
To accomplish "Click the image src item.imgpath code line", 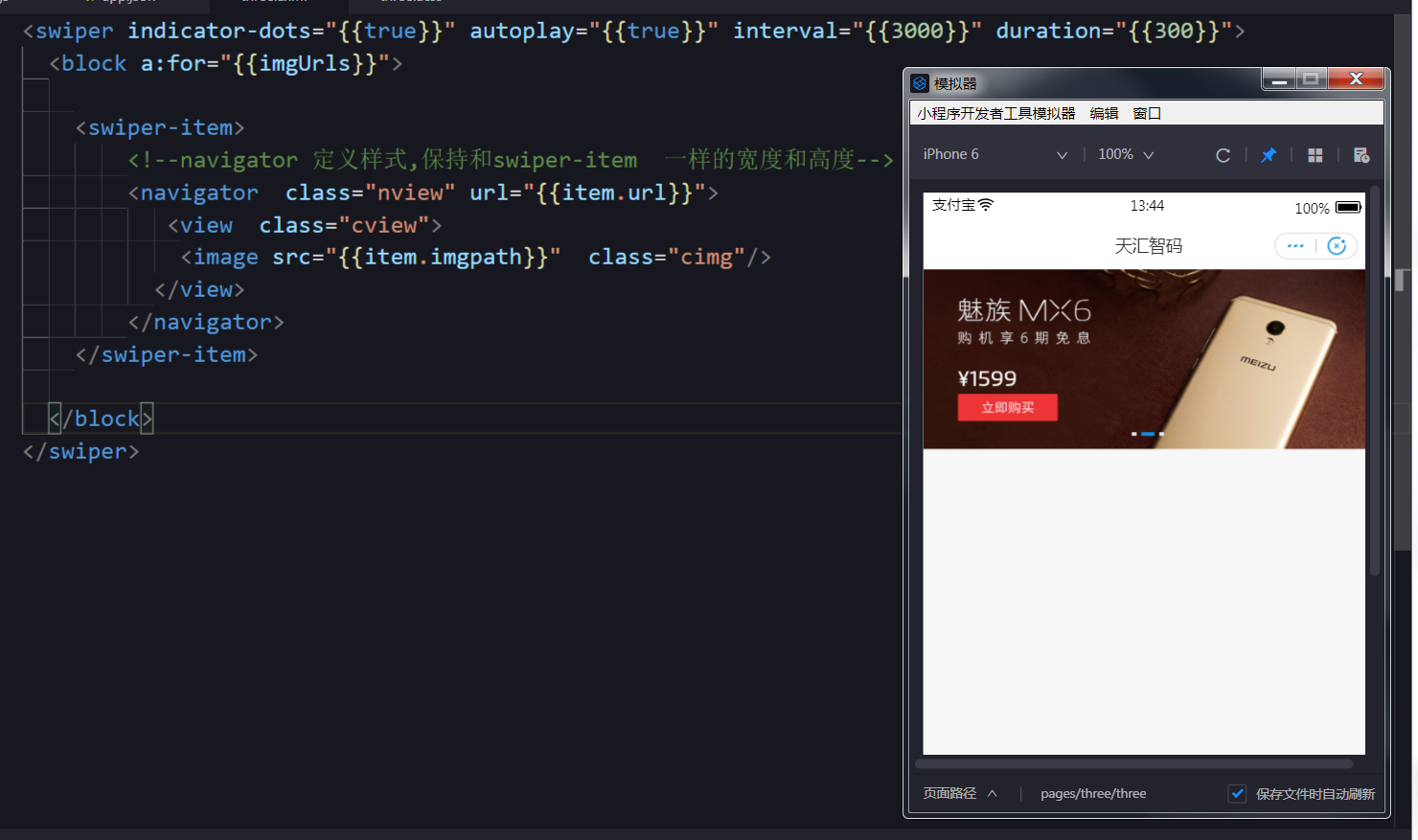I will (475, 257).
